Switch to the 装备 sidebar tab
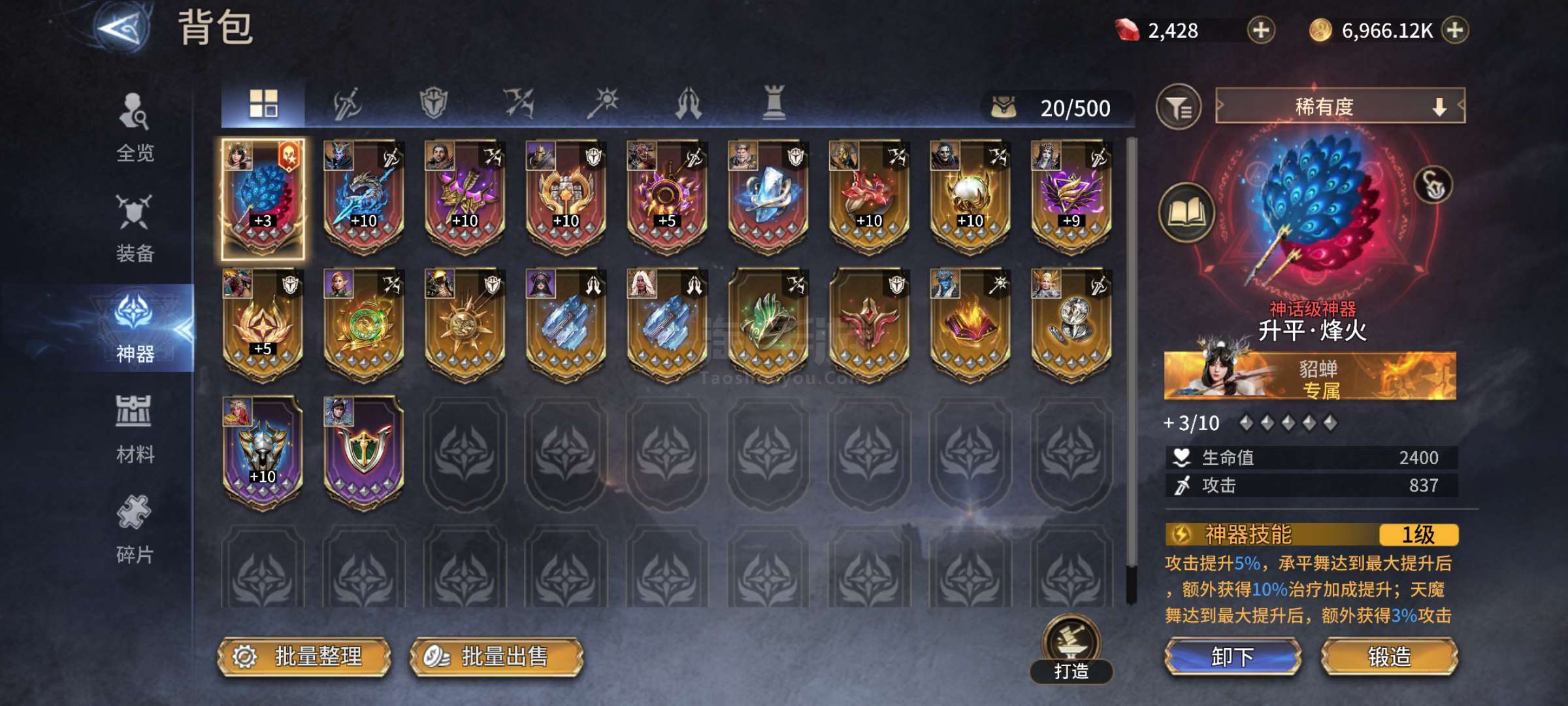This screenshot has height=706, width=1568. tap(135, 227)
